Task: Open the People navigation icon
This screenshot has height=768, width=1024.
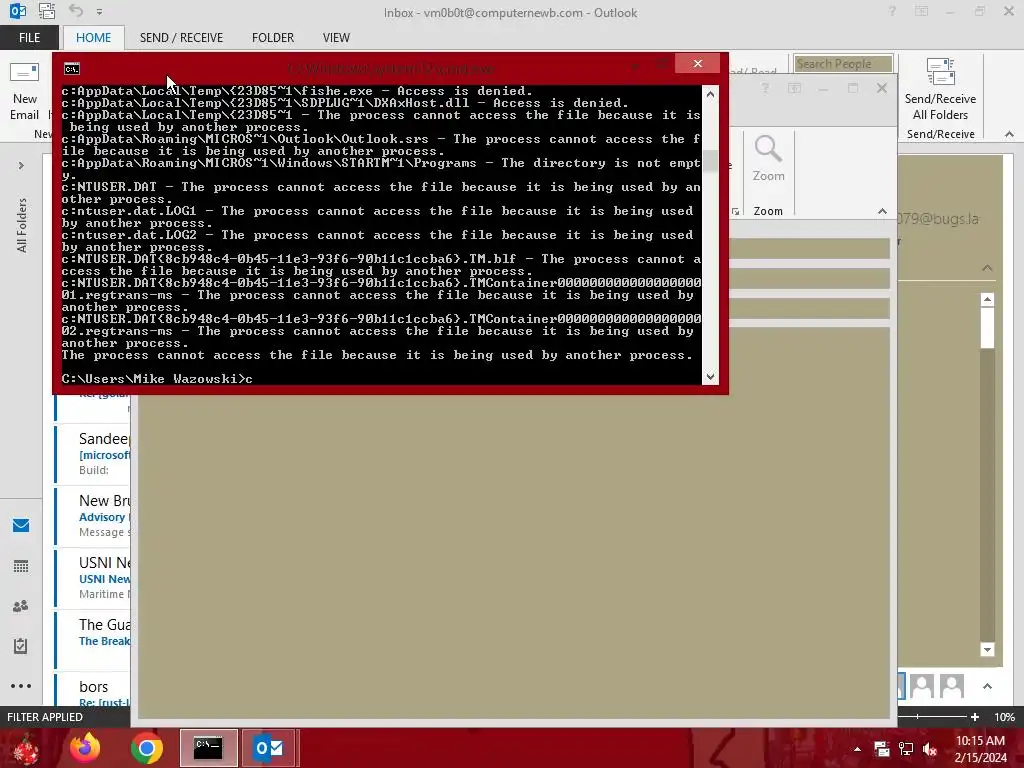Action: coord(21,606)
